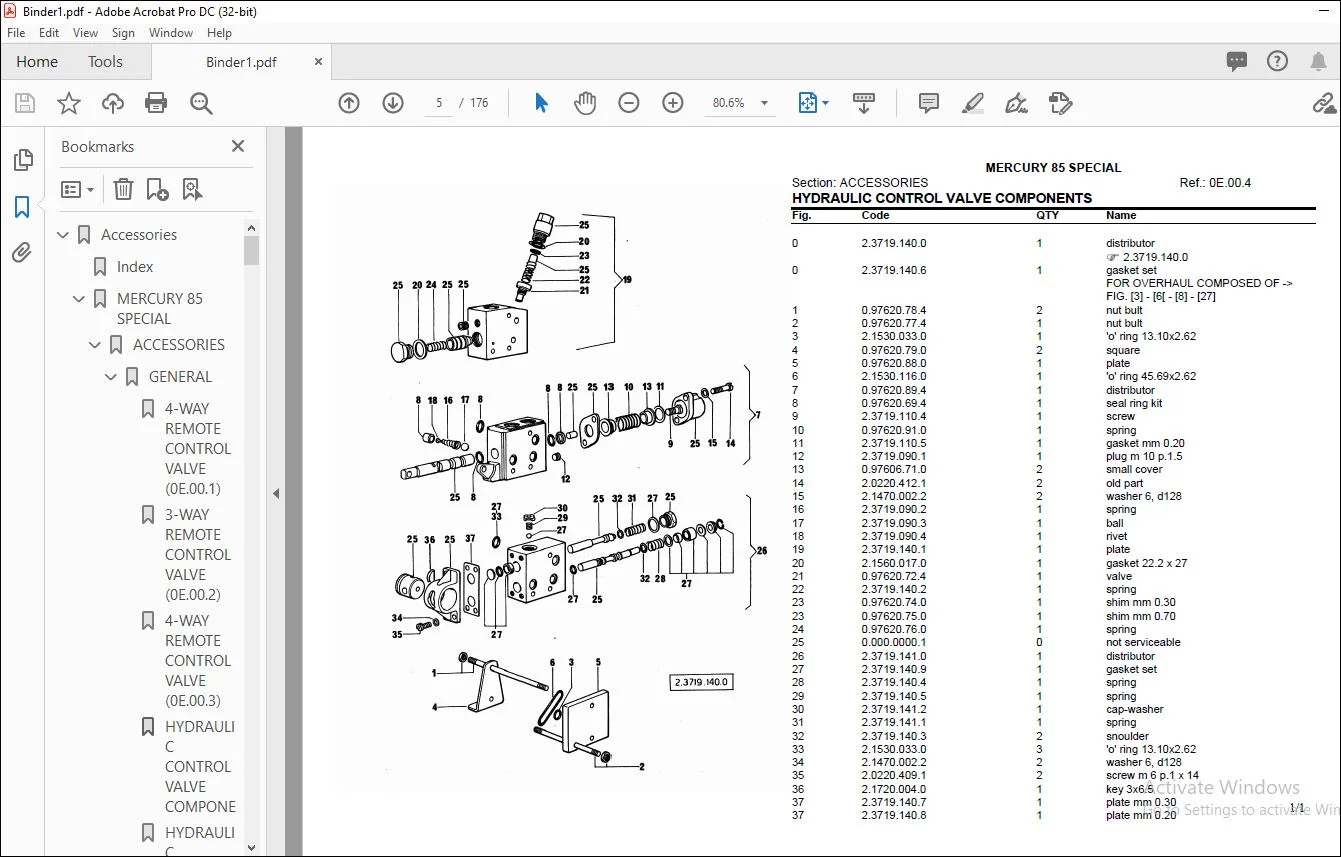
Task: Open the zoom level dropdown showing 80.6%
Action: pos(765,103)
